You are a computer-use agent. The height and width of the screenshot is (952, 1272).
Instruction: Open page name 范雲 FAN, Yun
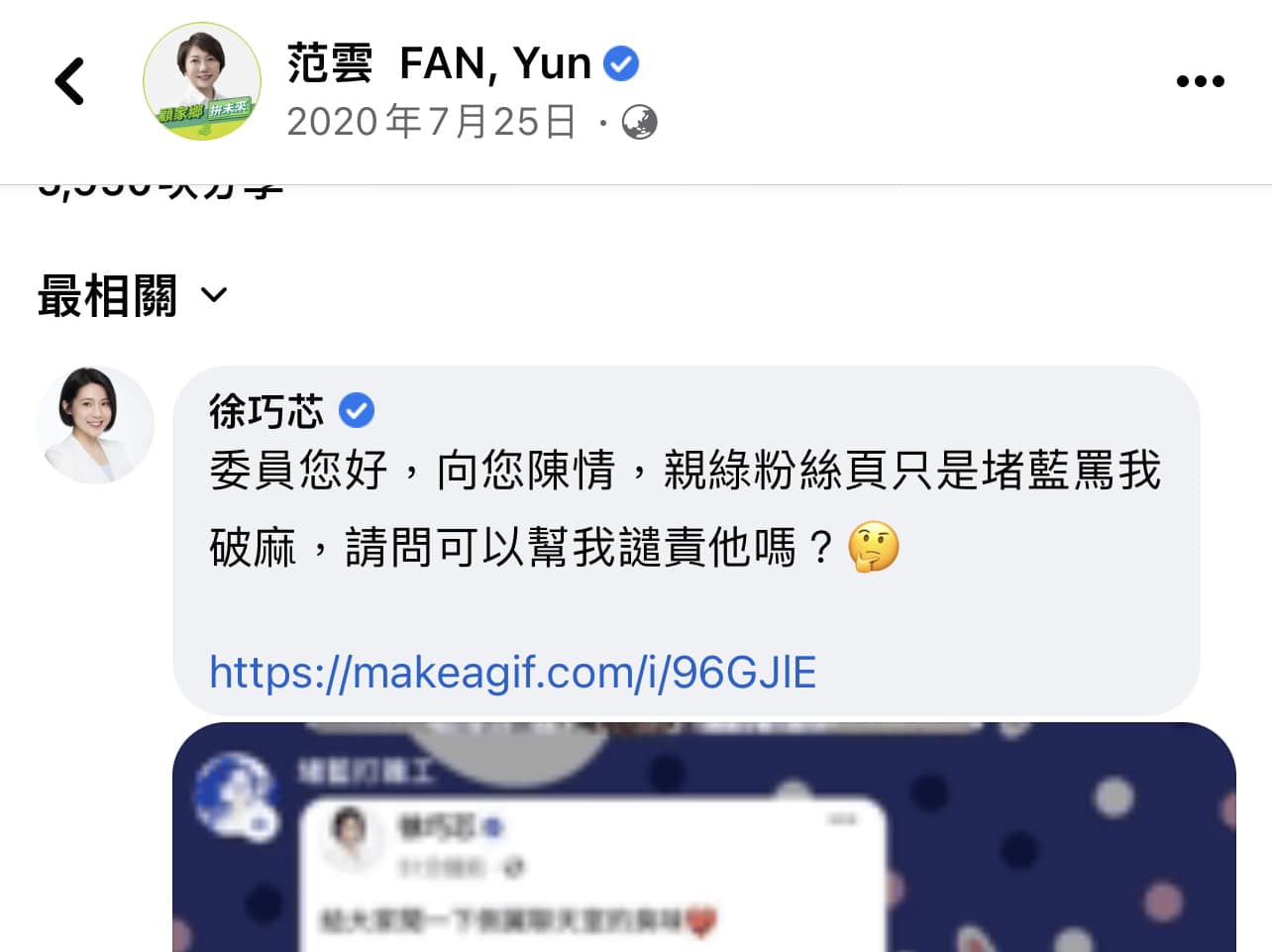coord(439,63)
